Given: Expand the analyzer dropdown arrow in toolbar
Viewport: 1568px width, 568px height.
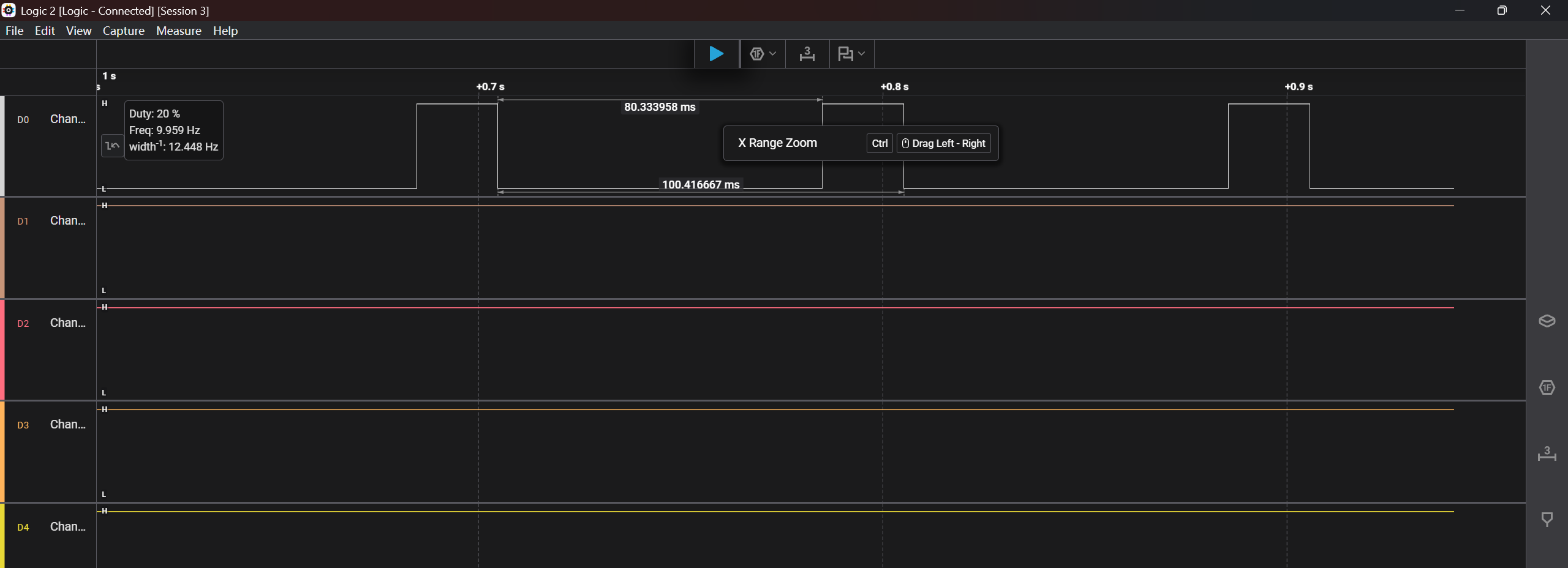Looking at the screenshot, I should tap(773, 54).
